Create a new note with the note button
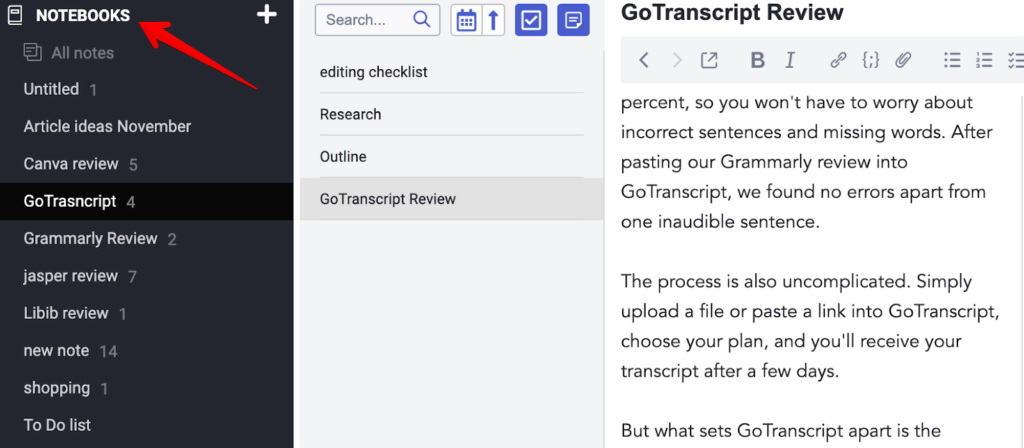Image resolution: width=1024 pixels, height=448 pixels. (573, 20)
